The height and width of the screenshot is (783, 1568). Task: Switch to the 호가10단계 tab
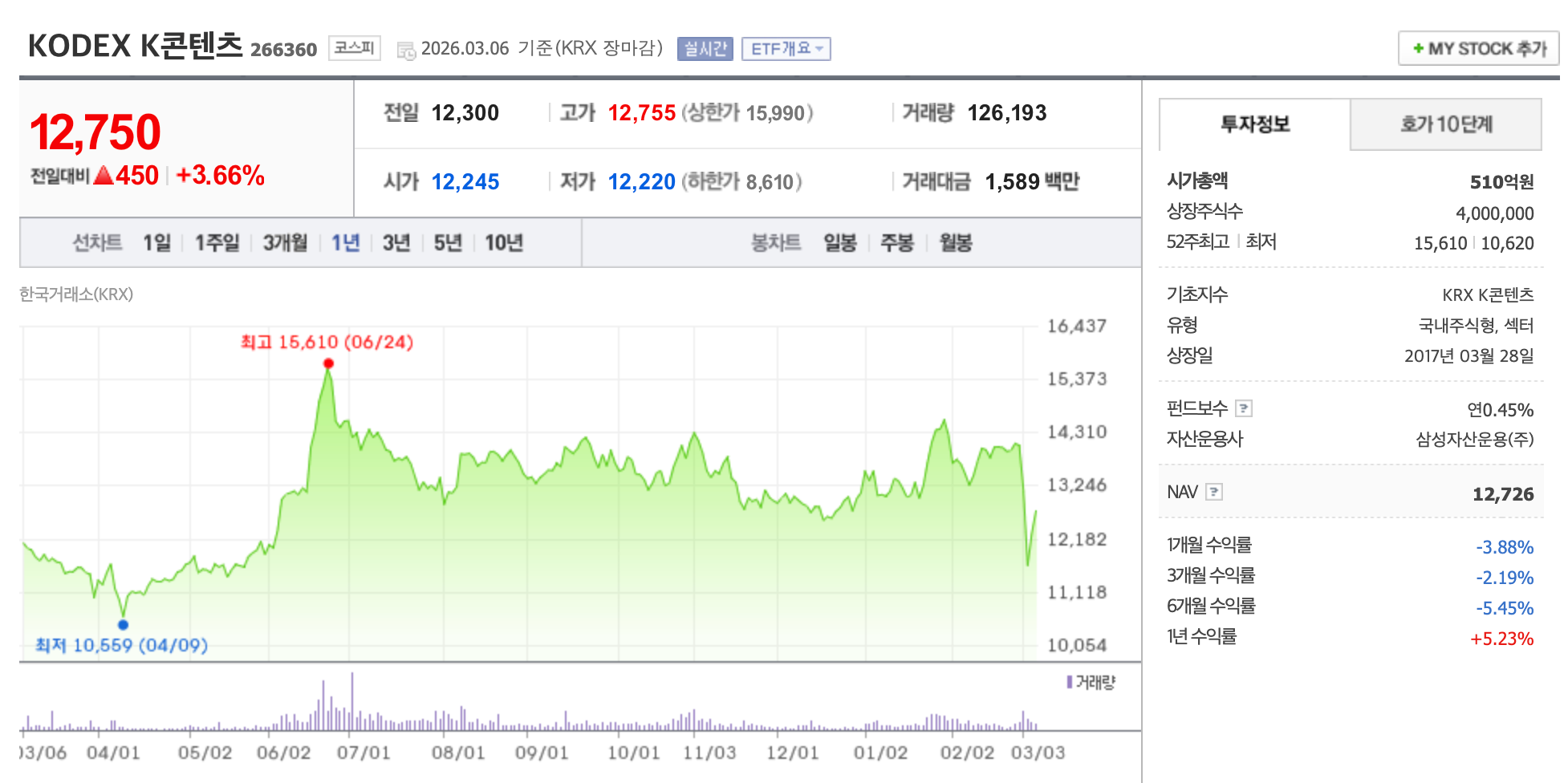point(1446,124)
